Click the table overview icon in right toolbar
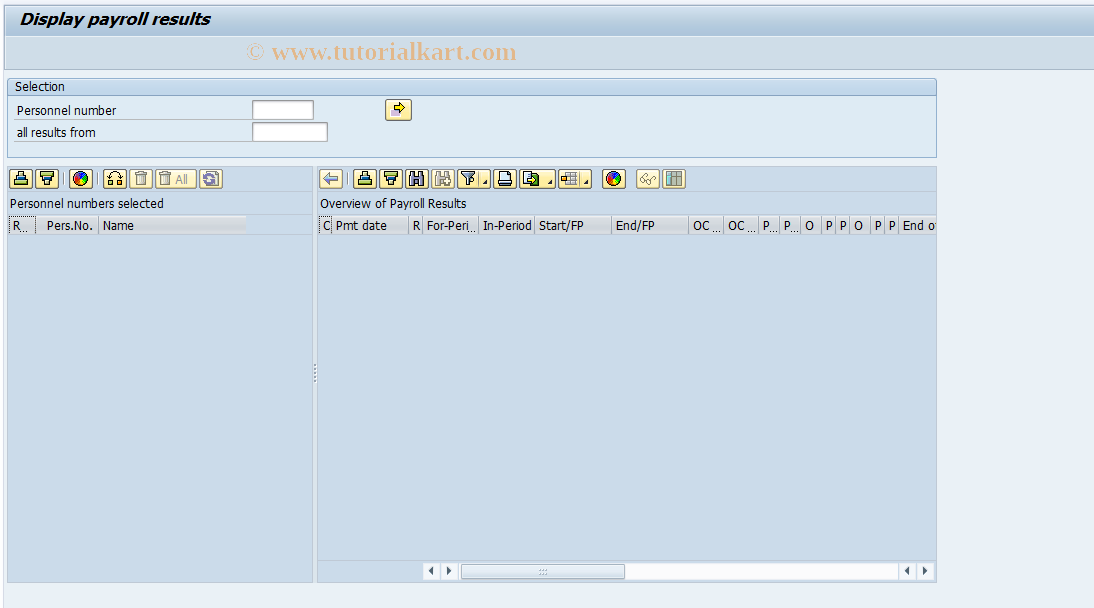This screenshot has height=608, width=1094. pos(675,179)
